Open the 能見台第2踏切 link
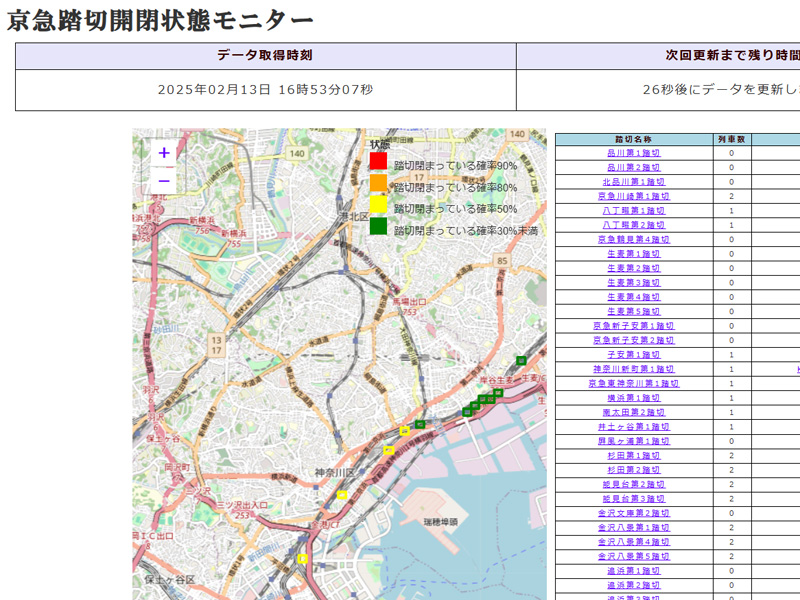 click(x=634, y=484)
